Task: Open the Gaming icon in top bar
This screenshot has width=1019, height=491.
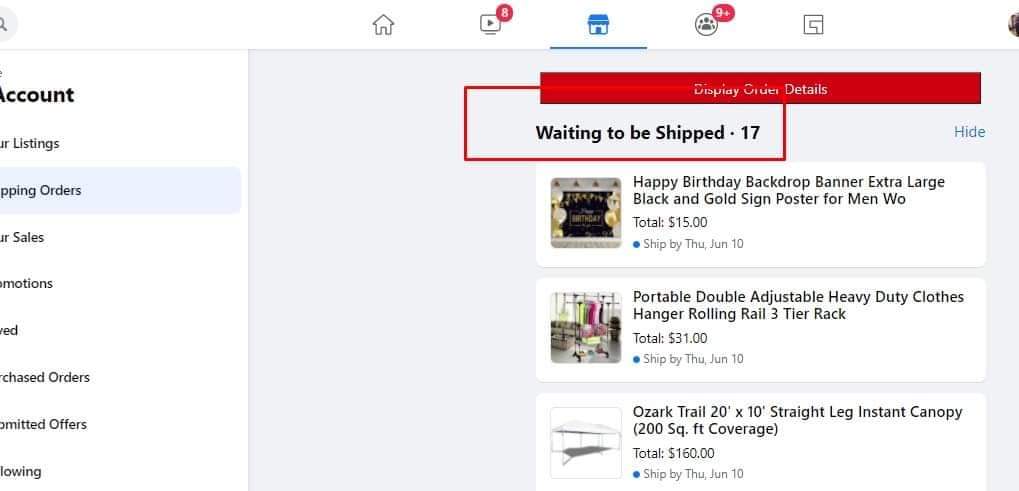Action: (x=813, y=25)
